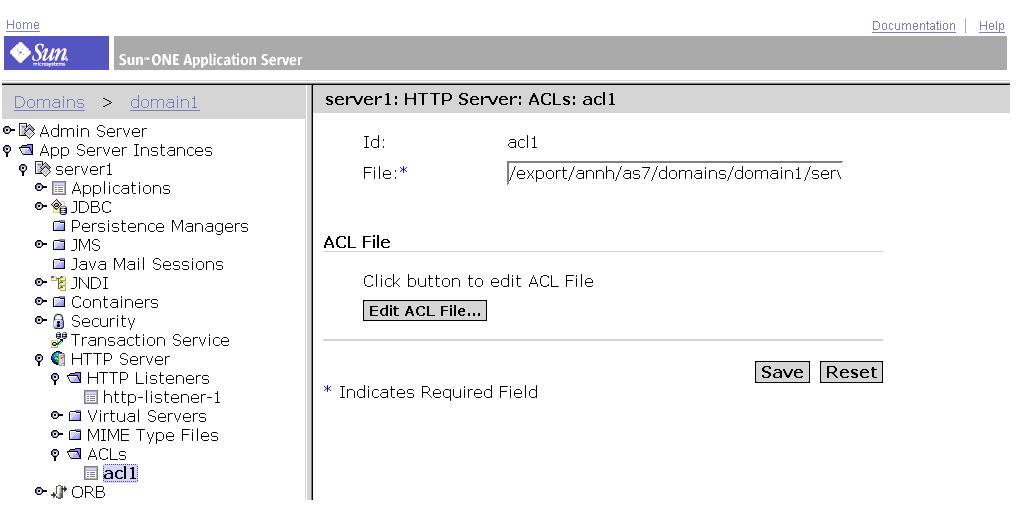Select acl1 tree label
This screenshot has height=519, width=1023.
point(120,473)
